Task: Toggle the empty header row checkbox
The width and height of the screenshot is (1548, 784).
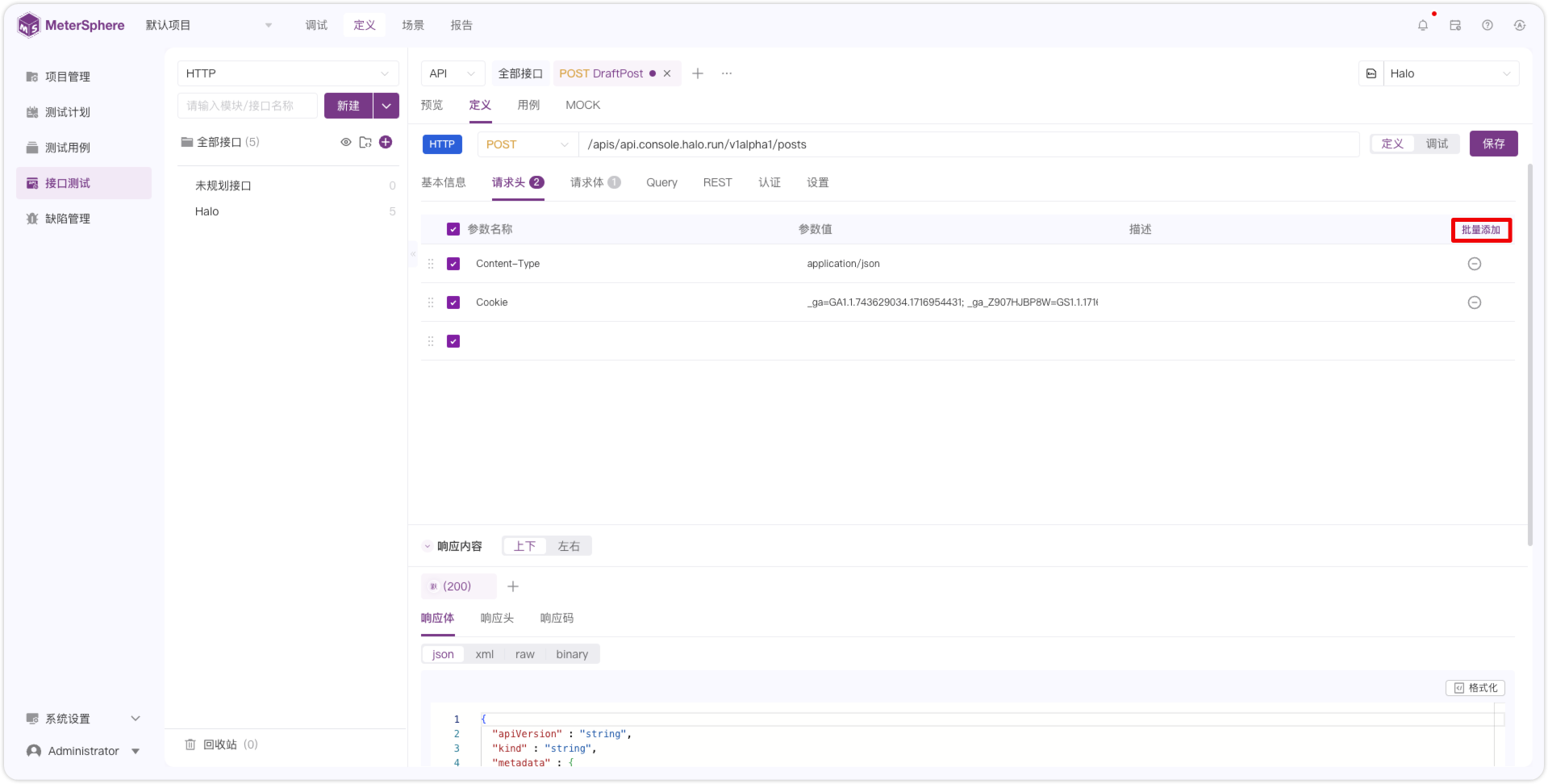Action: (x=453, y=341)
